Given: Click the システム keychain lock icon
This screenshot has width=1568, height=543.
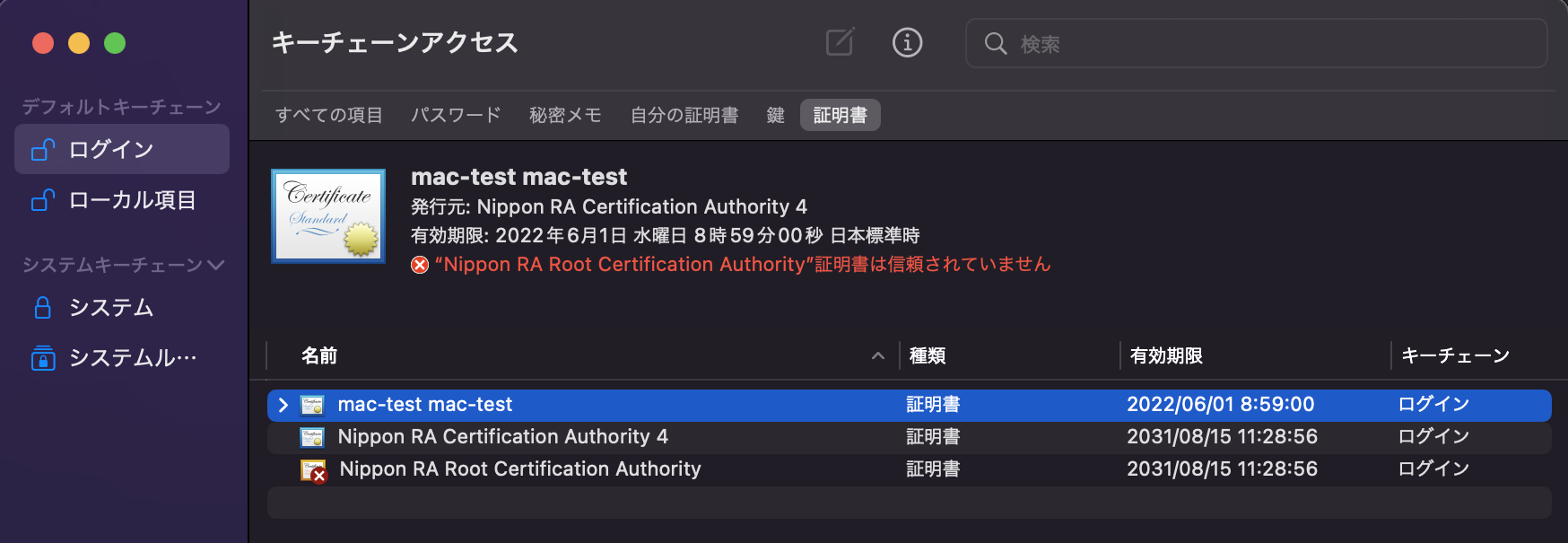Looking at the screenshot, I should tap(42, 308).
